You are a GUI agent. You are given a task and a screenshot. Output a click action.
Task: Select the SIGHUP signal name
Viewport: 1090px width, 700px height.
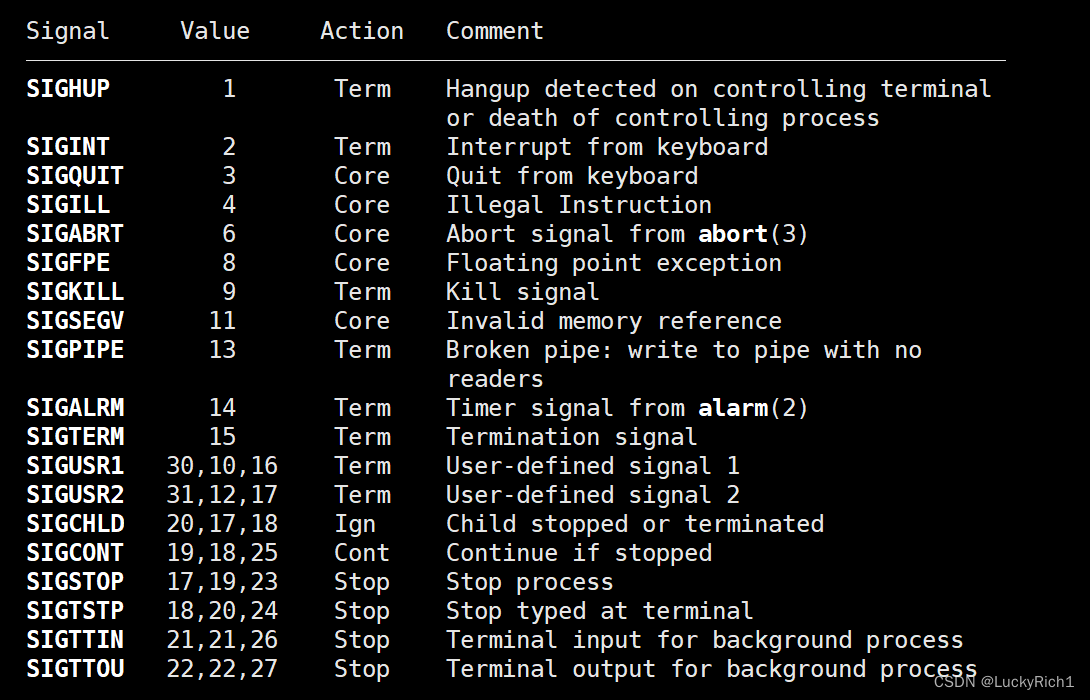(68, 89)
